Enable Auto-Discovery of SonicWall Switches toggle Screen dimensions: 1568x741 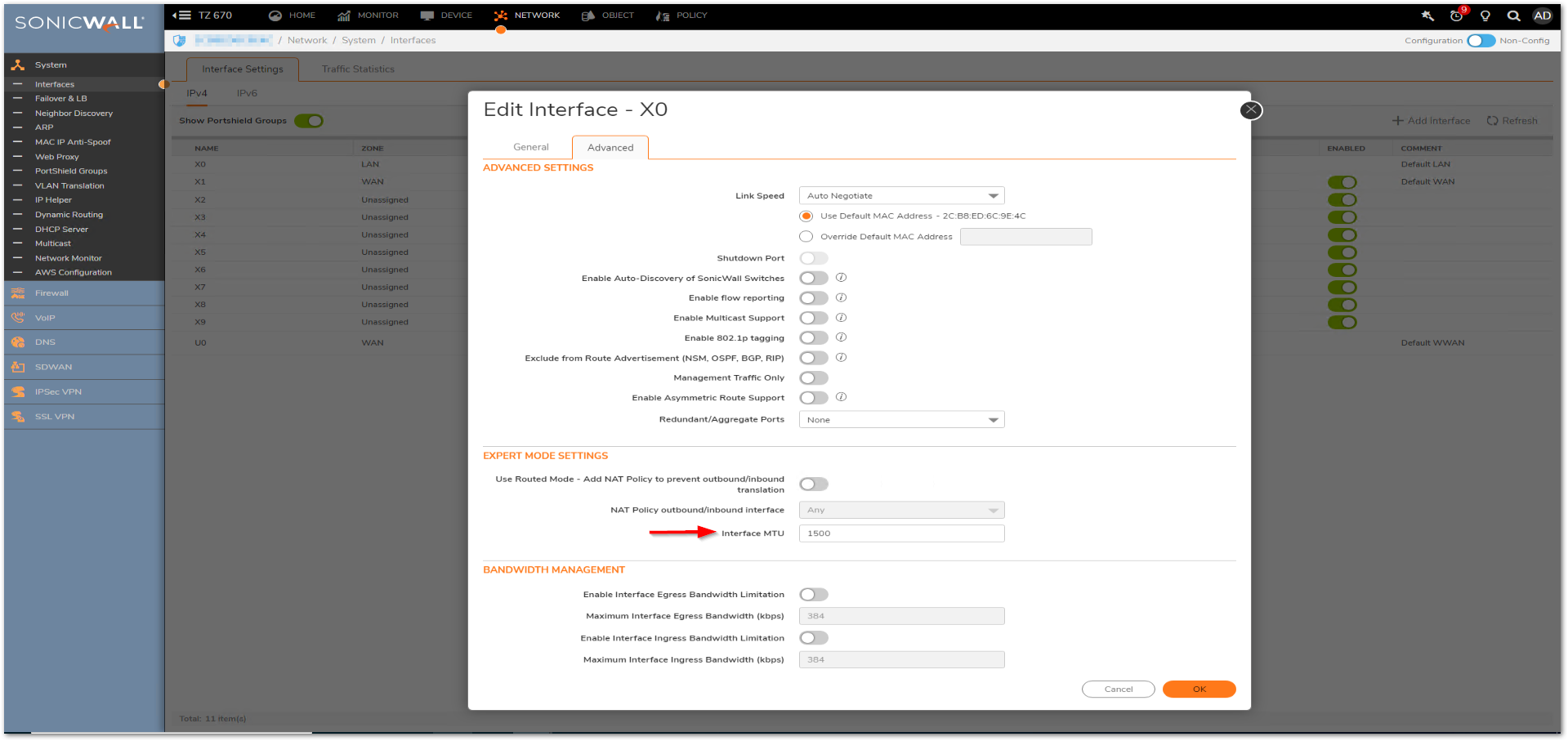coord(814,279)
